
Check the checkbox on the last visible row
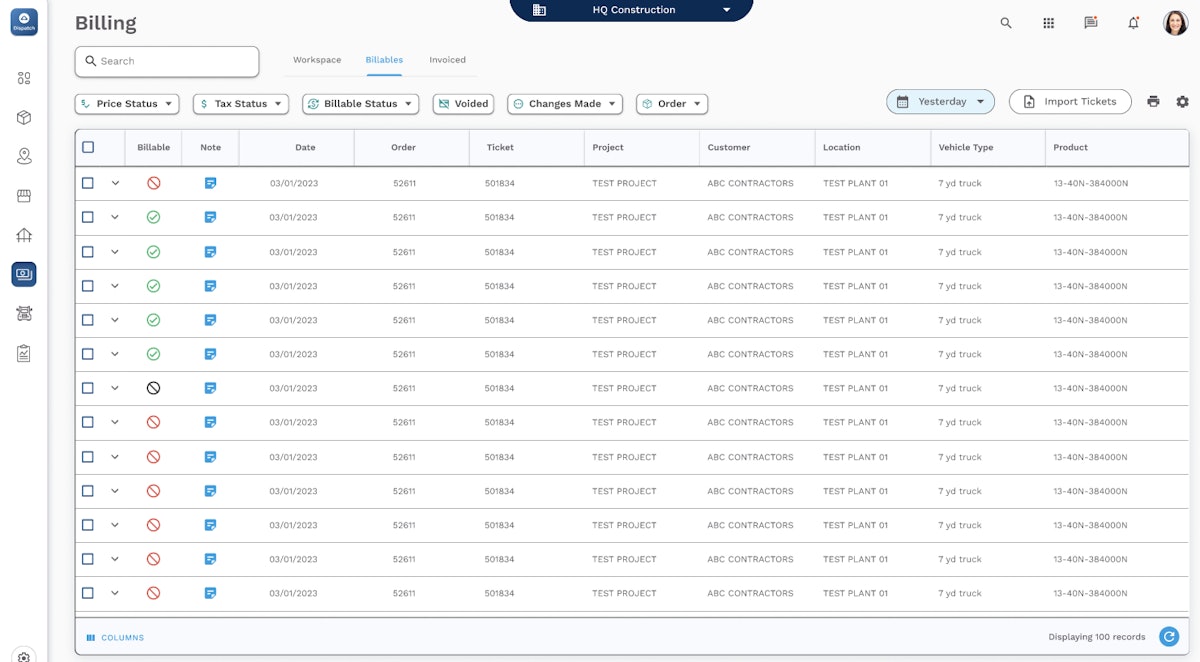pyautogui.click(x=87, y=592)
